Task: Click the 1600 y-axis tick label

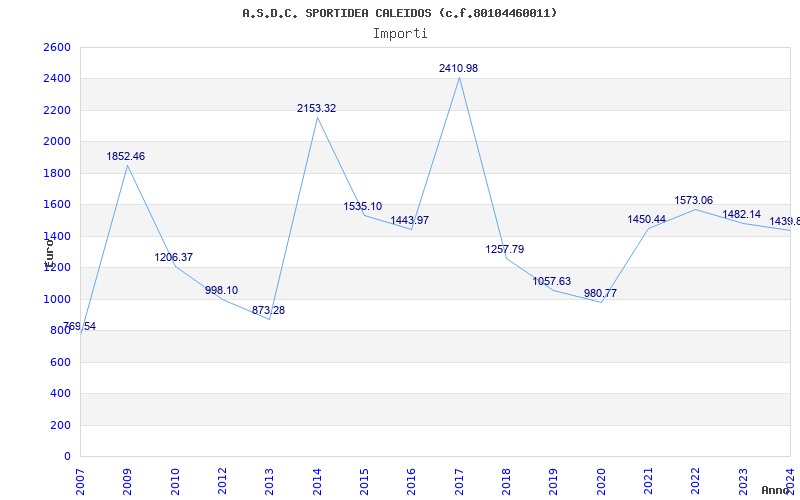Action: point(57,205)
